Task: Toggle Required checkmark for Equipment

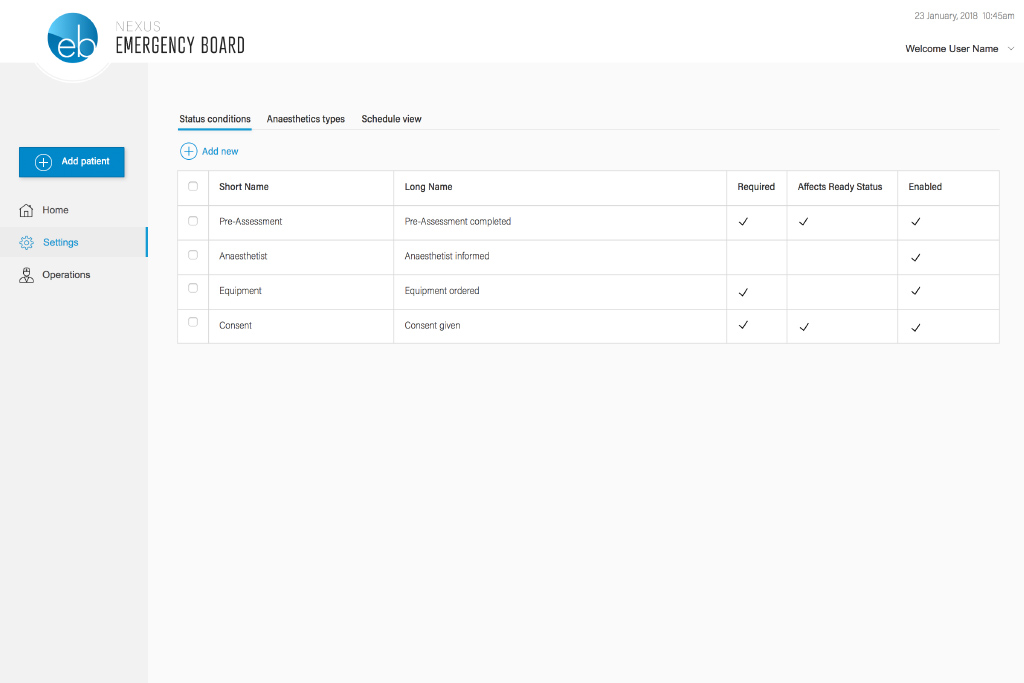Action: [743, 293]
